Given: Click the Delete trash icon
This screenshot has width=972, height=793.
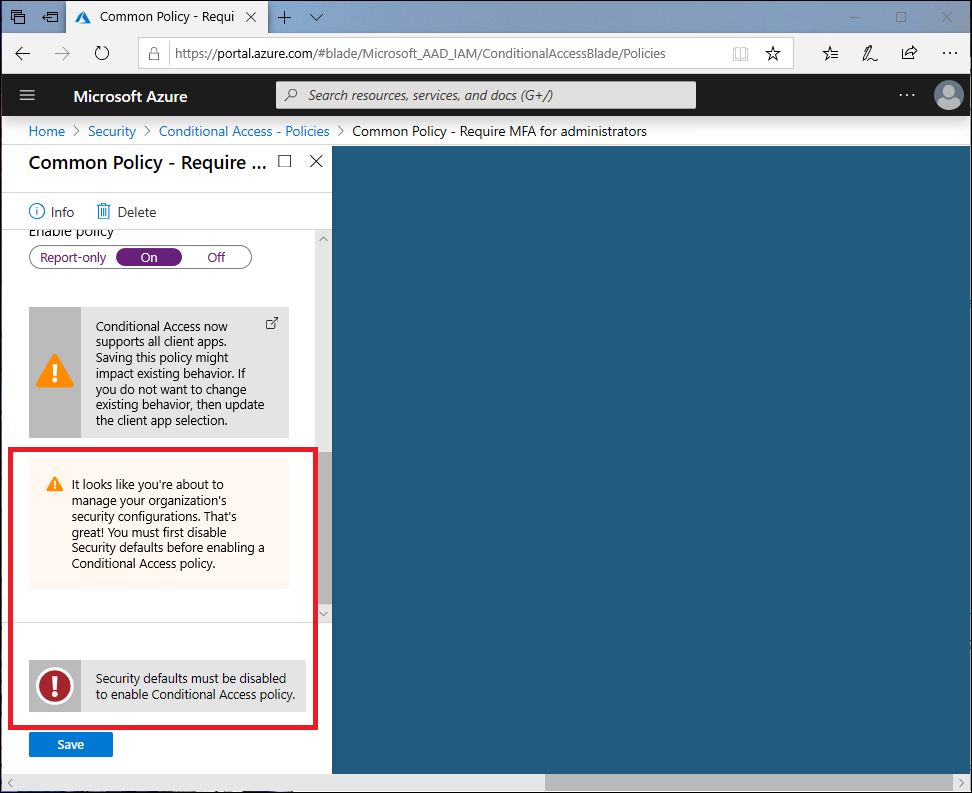Looking at the screenshot, I should [x=103, y=212].
